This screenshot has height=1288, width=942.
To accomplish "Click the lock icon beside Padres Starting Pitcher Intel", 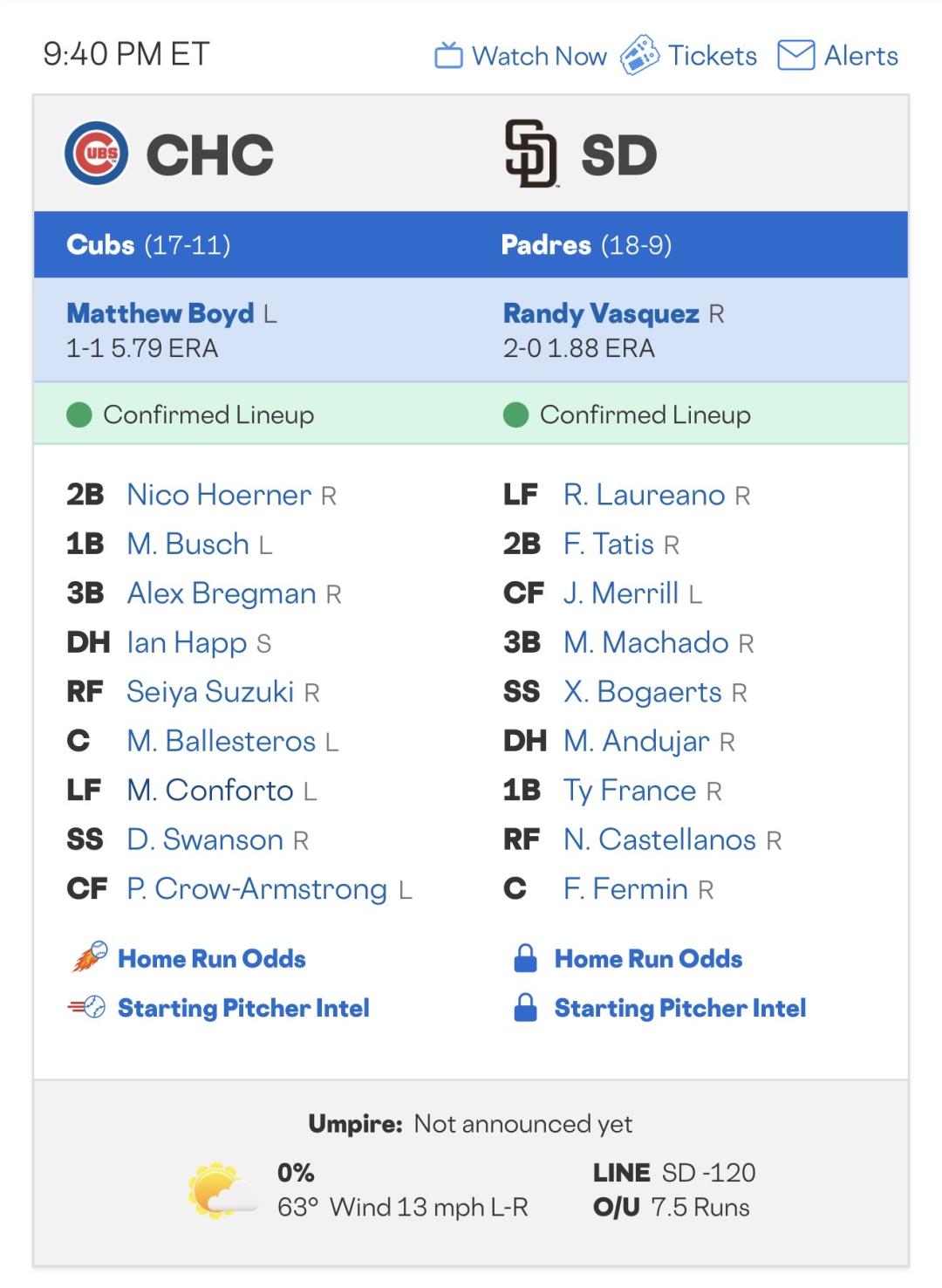I will (x=525, y=1008).
